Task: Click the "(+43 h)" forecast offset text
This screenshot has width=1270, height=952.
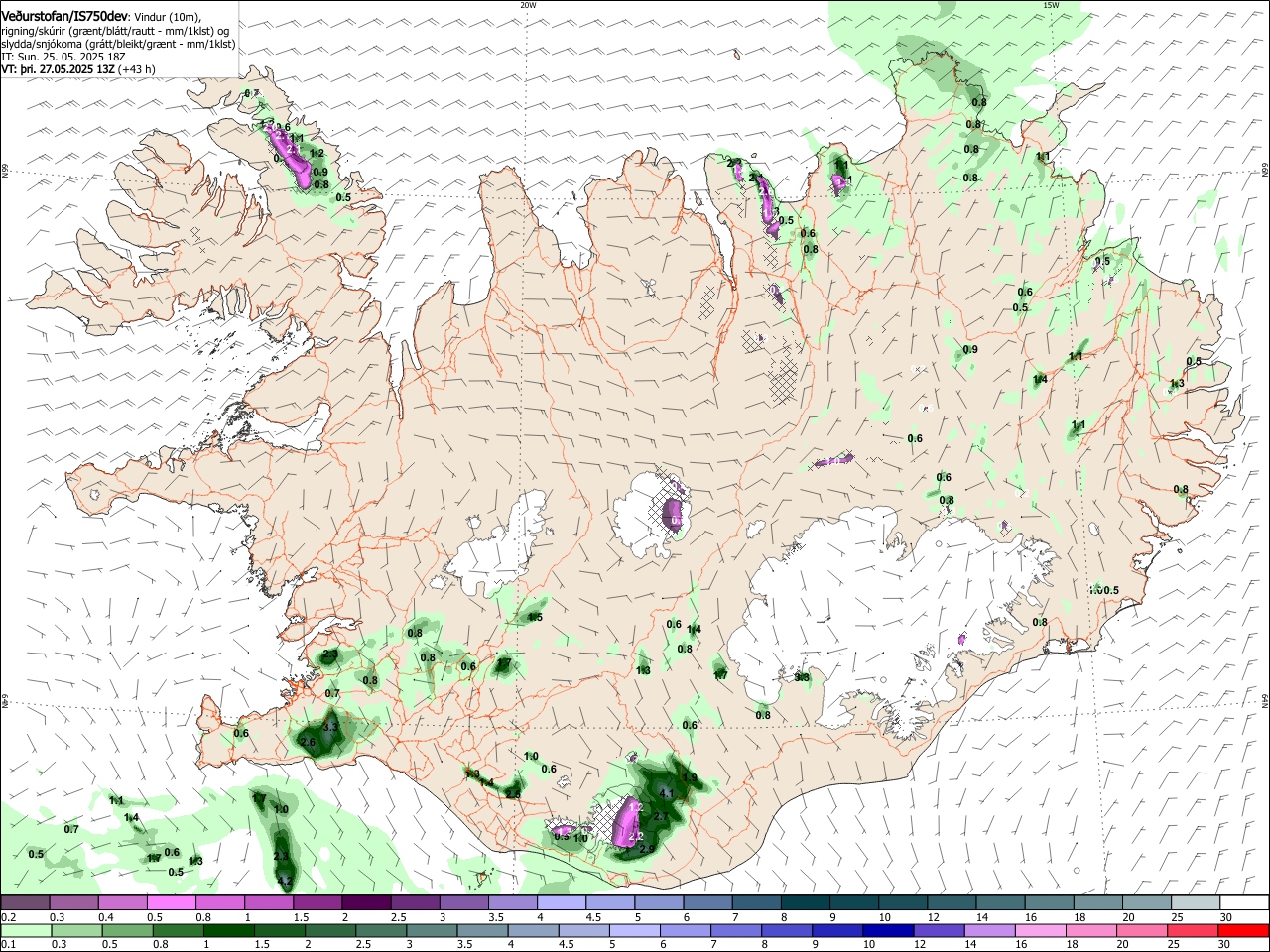Action: [x=137, y=69]
